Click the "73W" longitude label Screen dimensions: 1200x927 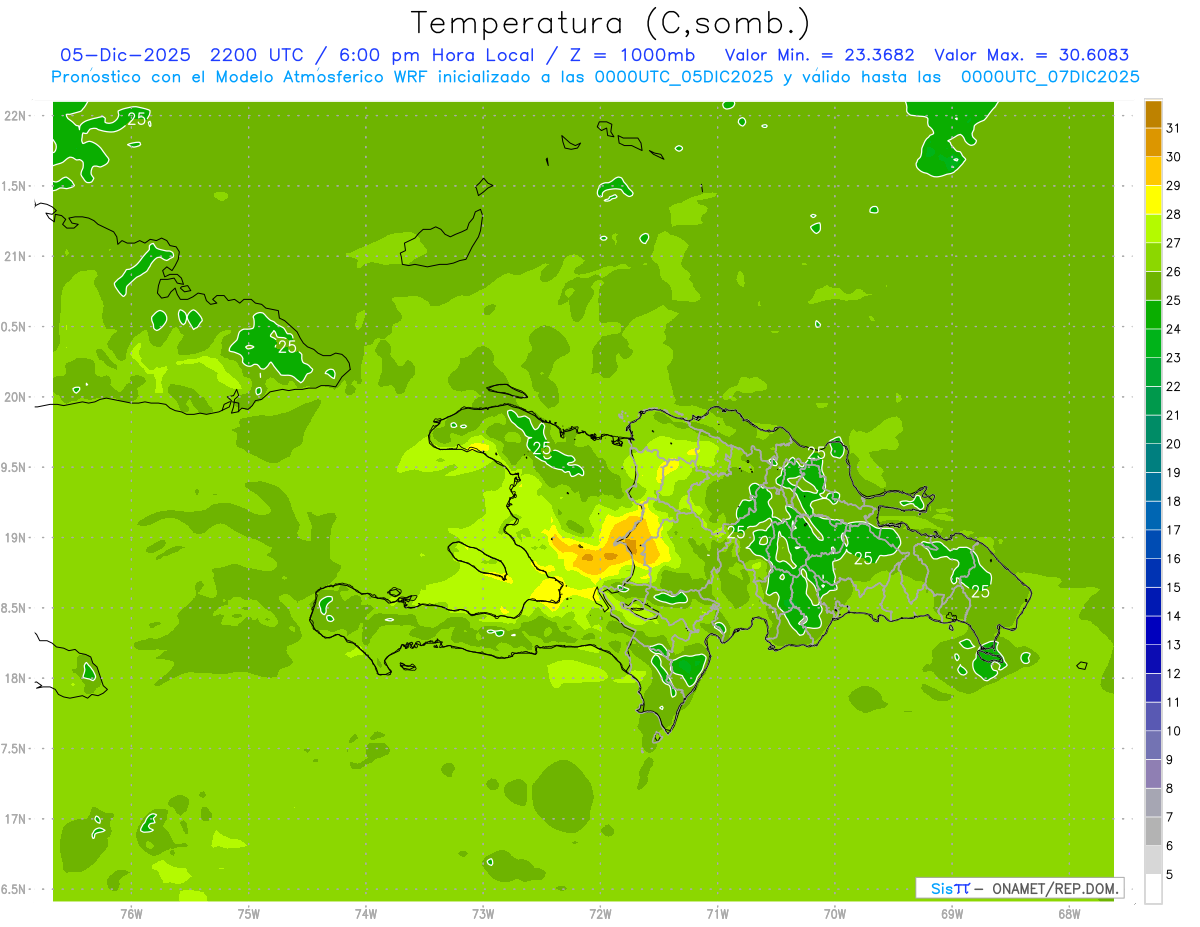[x=483, y=914]
